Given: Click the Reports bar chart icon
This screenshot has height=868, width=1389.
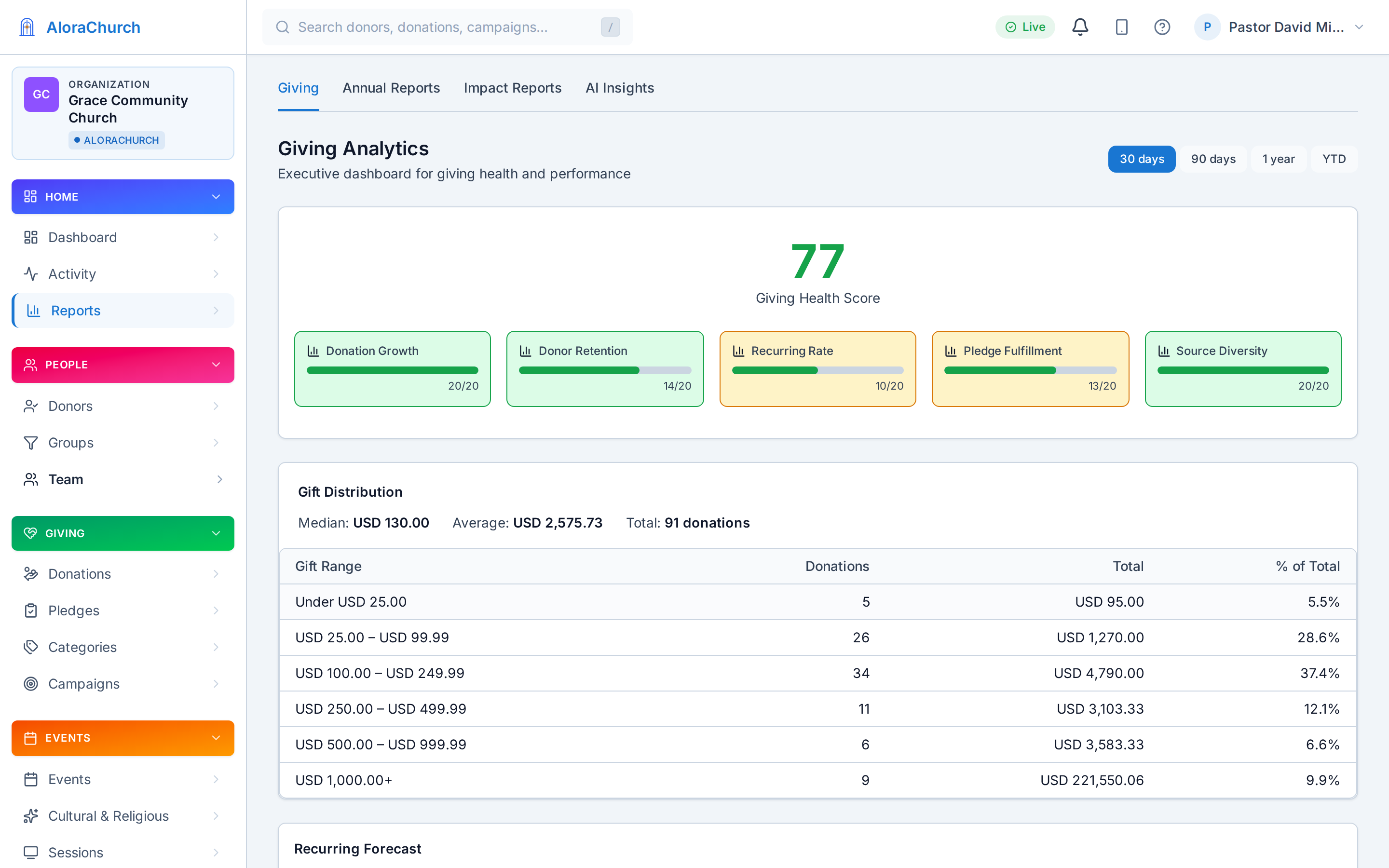Looking at the screenshot, I should point(33,311).
